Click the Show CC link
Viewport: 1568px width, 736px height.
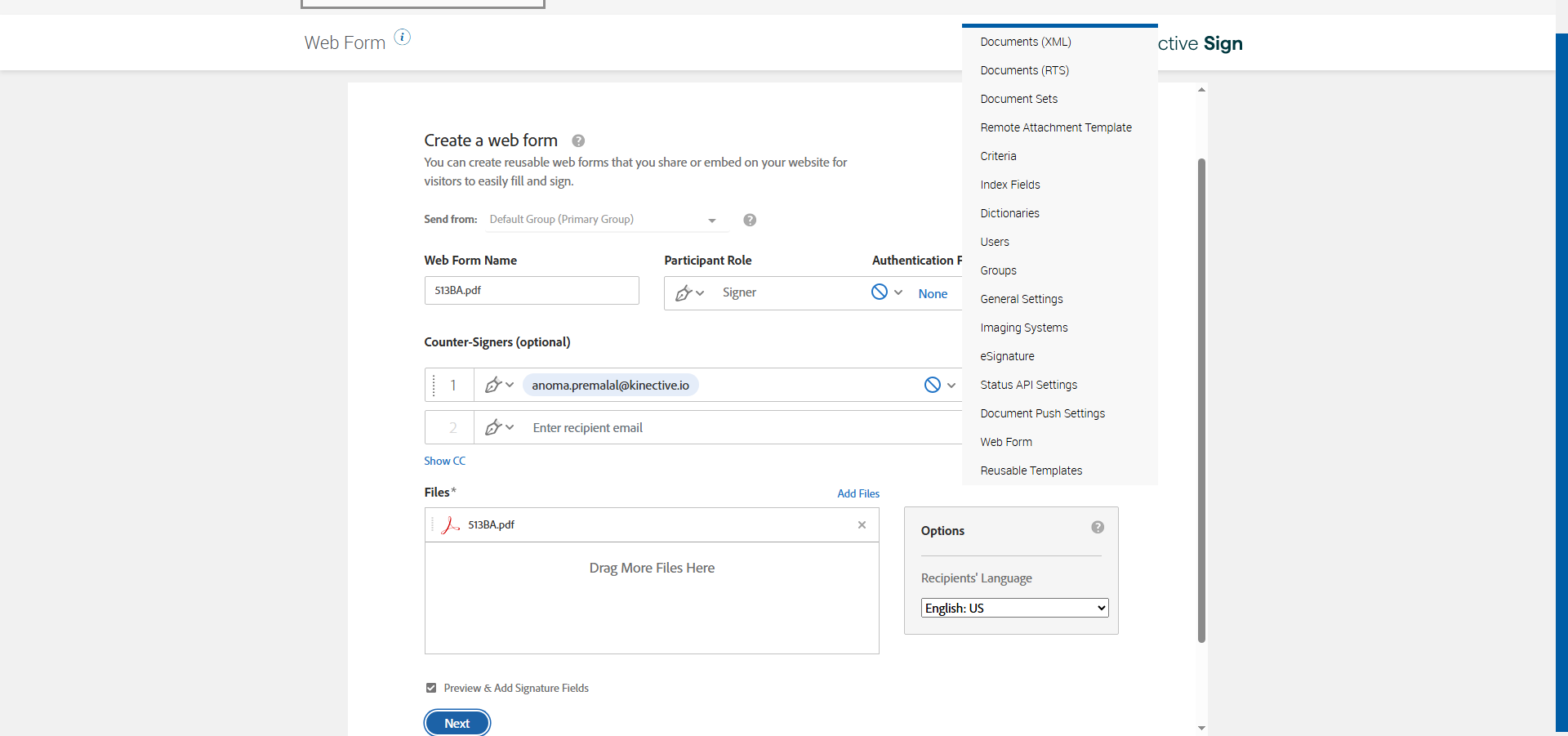(444, 461)
